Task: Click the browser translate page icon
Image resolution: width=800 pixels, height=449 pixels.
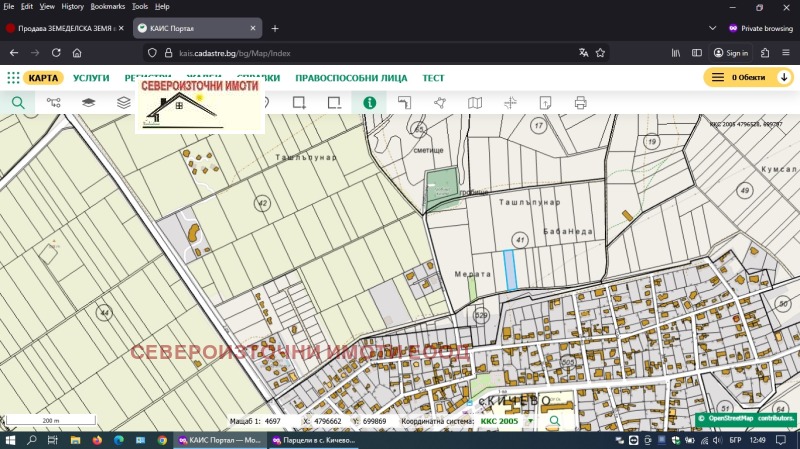Action: (x=583, y=53)
